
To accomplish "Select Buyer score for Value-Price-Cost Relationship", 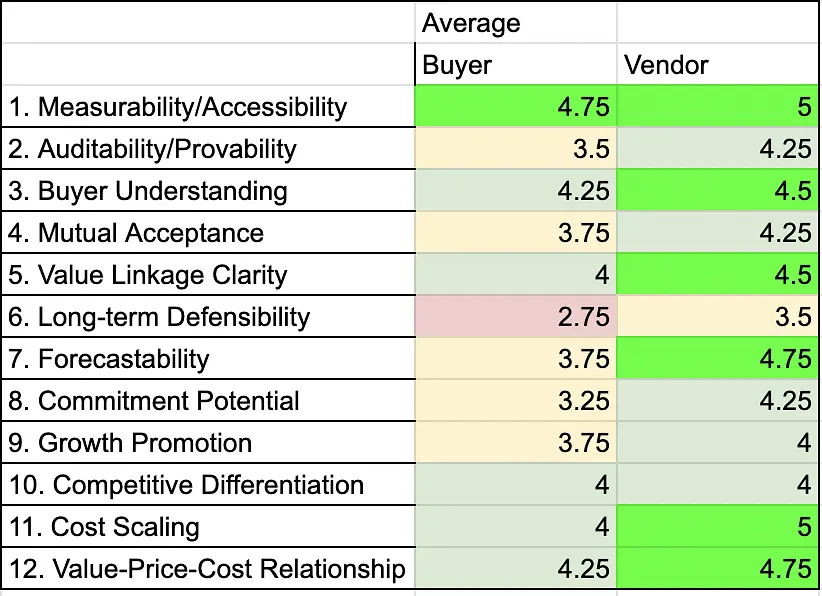I will click(x=515, y=569).
